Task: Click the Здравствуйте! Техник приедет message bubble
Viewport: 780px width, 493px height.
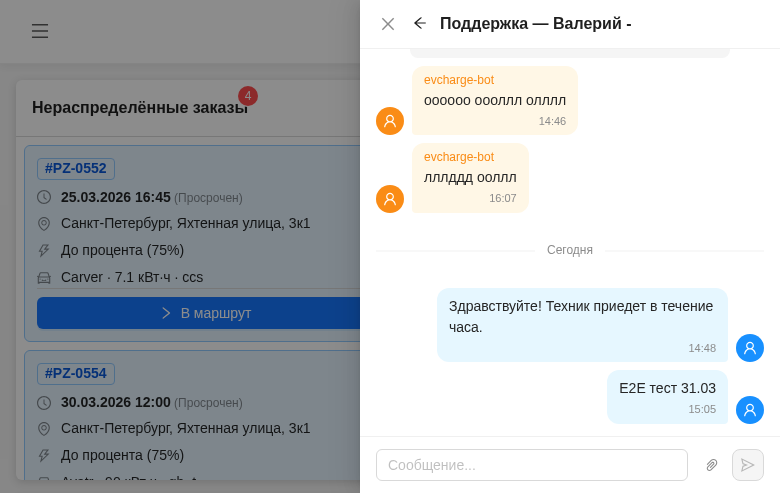Action: pyautogui.click(x=581, y=324)
